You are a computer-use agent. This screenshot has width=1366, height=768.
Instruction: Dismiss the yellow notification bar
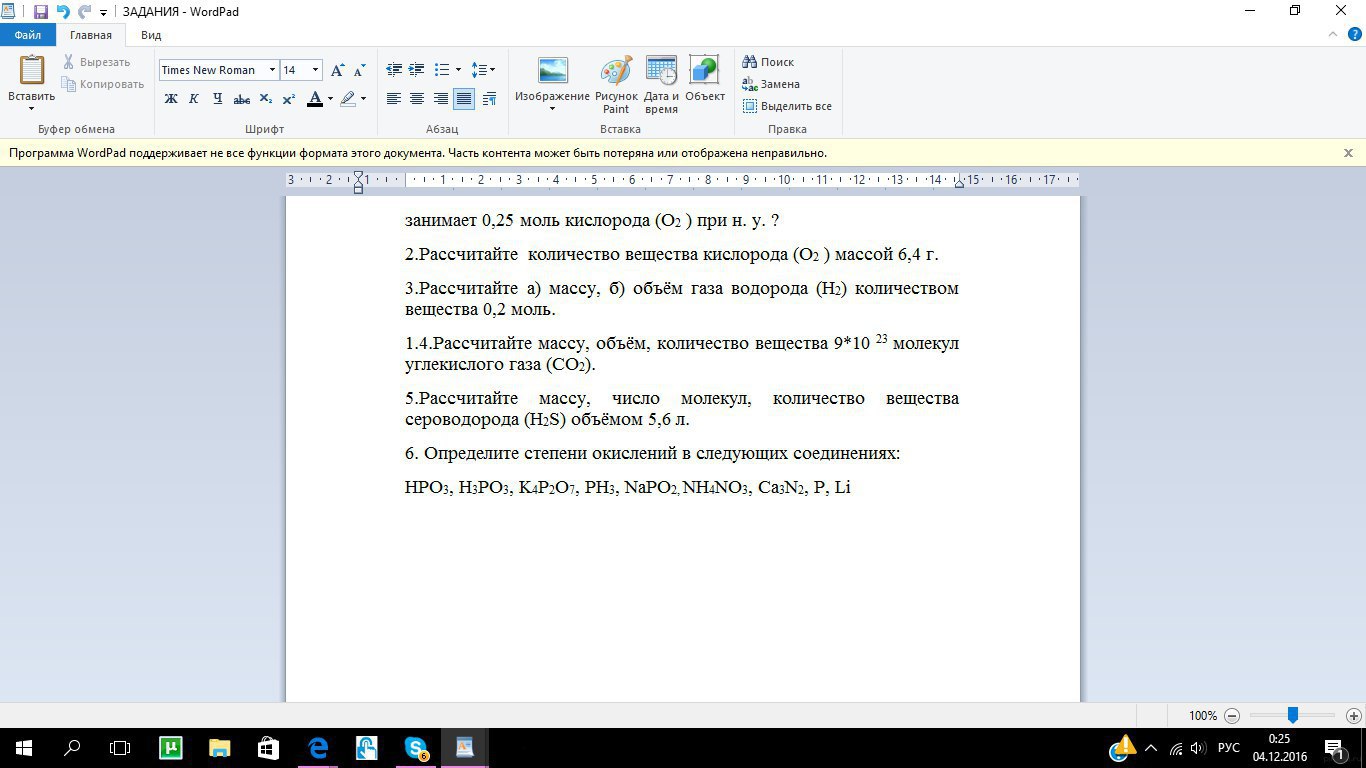tap(1348, 153)
